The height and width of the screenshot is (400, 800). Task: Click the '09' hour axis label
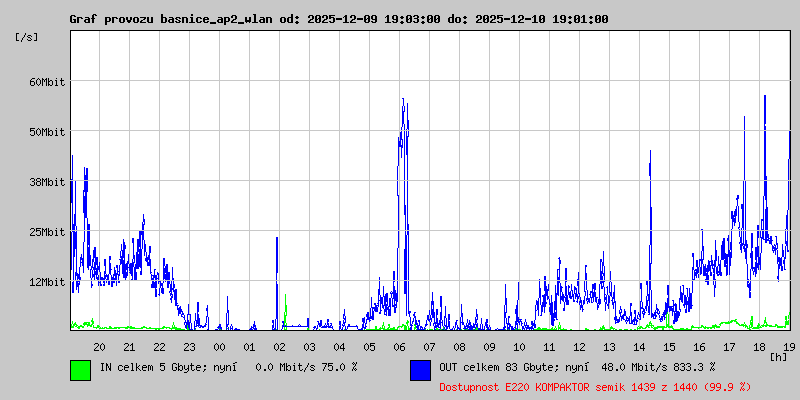coord(489,347)
